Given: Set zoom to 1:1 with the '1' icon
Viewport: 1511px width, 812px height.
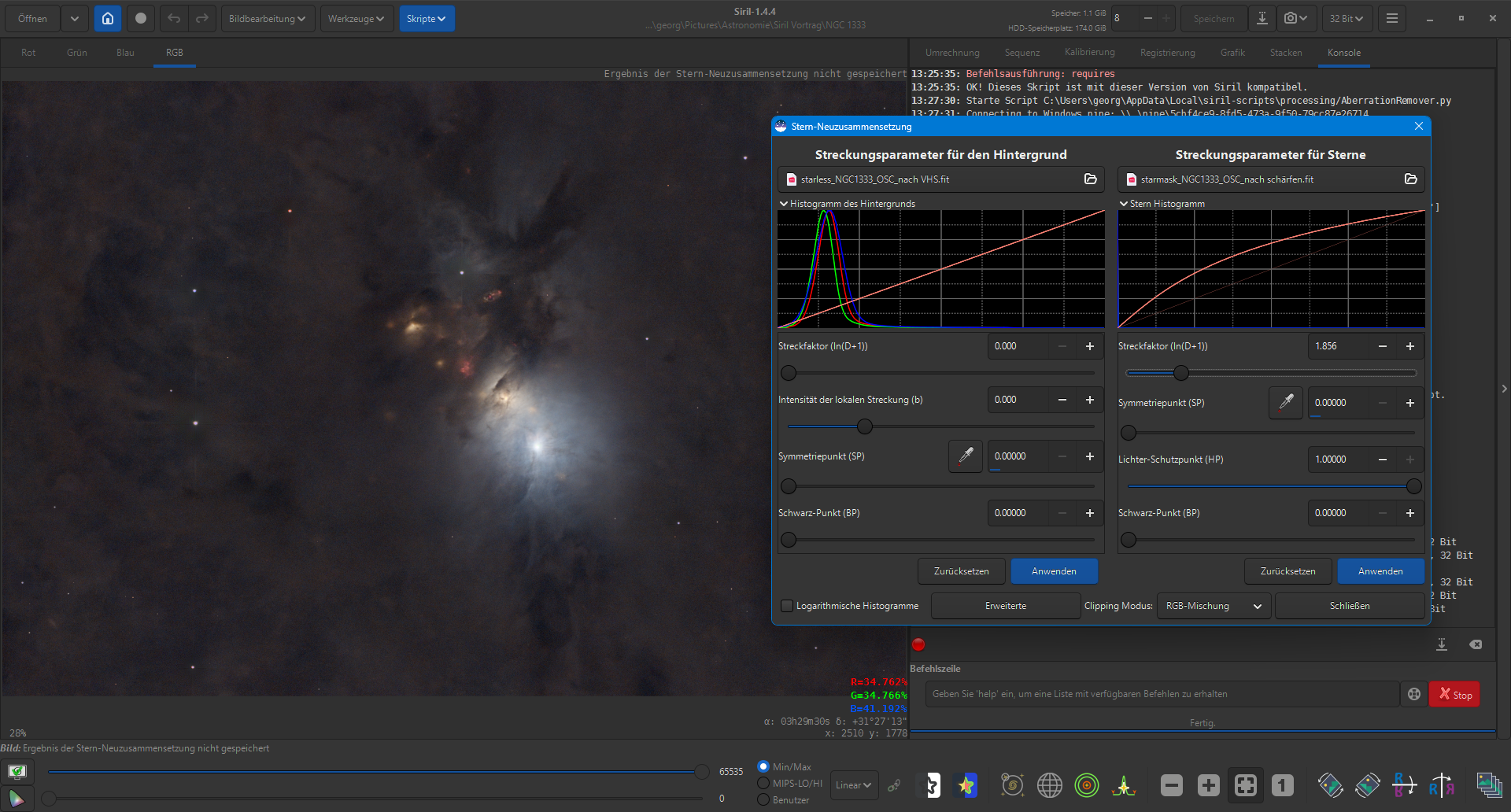Looking at the screenshot, I should [x=1283, y=784].
